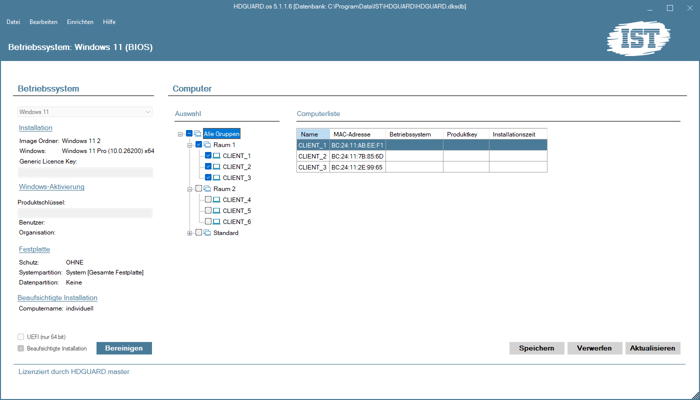Image resolution: width=700 pixels, height=400 pixels.
Task: Click the Produktschlüssel input field
Action: point(85,213)
